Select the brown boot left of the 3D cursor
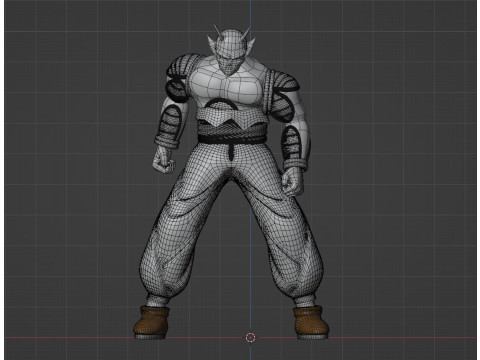Image resolution: width=480 pixels, height=360 pixels. coord(152,321)
